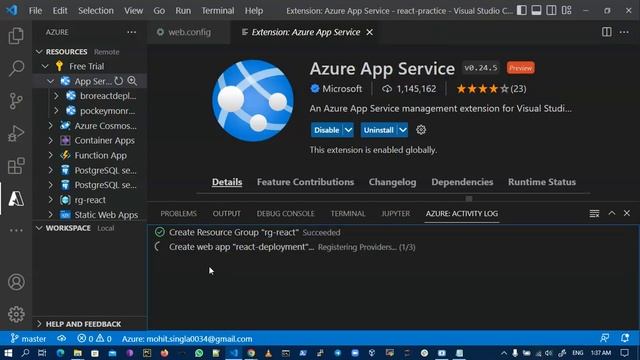Click the Azure account status item
This screenshot has width=640, height=360.
[187, 339]
